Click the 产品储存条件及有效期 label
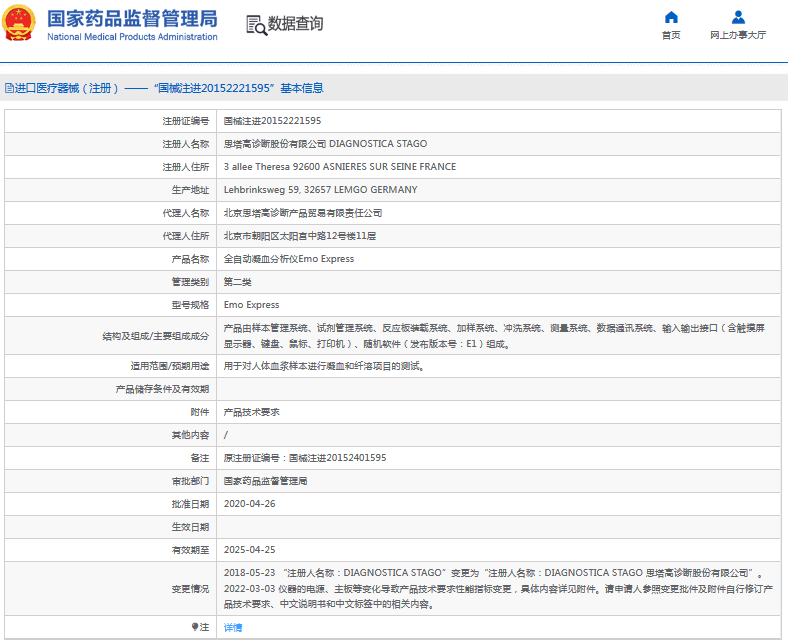This screenshot has width=788, height=644. pos(162,389)
